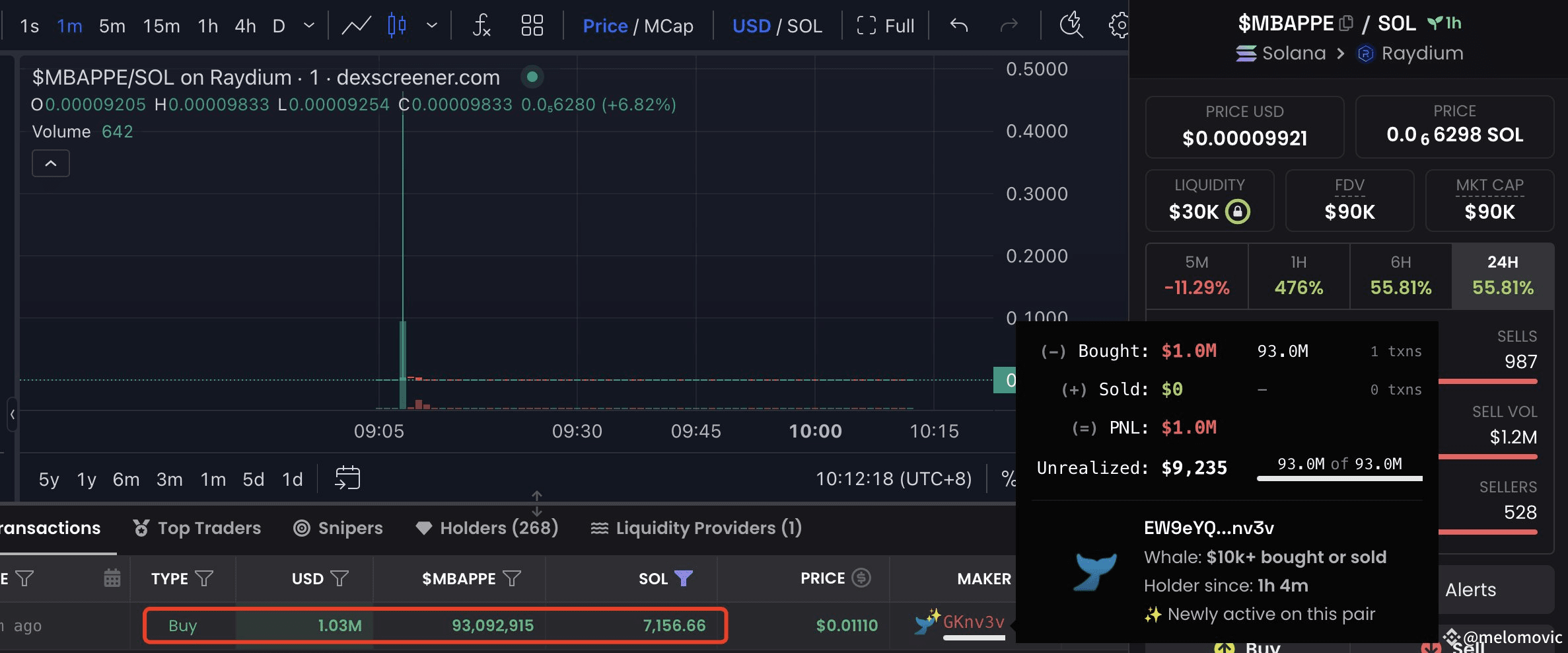Click the FDV label
This screenshot has width=1568, height=653.
1349,185
